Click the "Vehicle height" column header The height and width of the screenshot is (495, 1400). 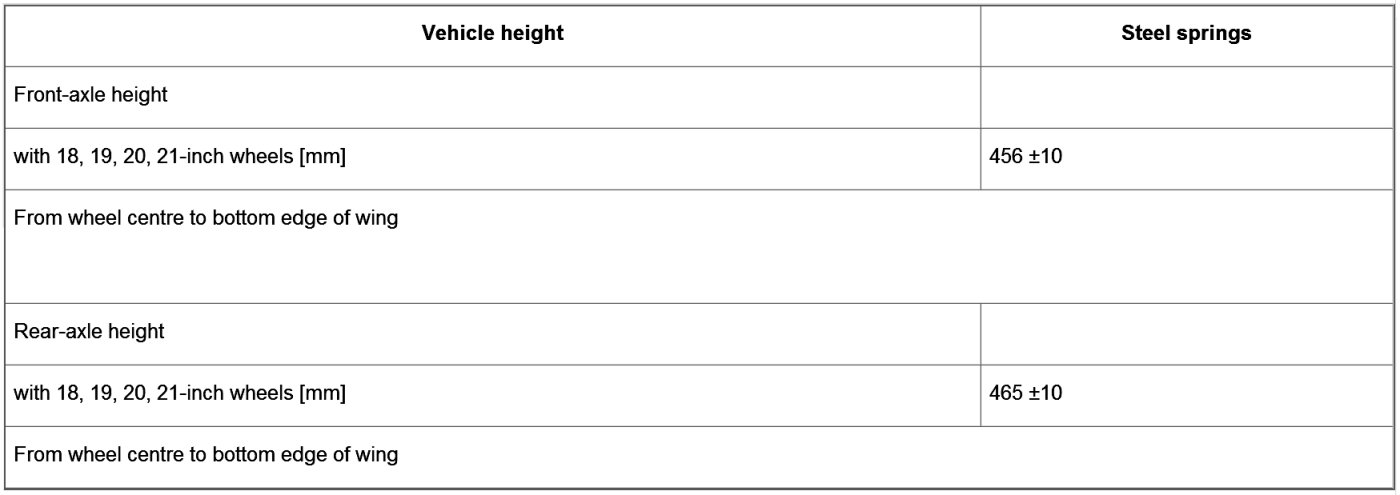pyautogui.click(x=492, y=34)
